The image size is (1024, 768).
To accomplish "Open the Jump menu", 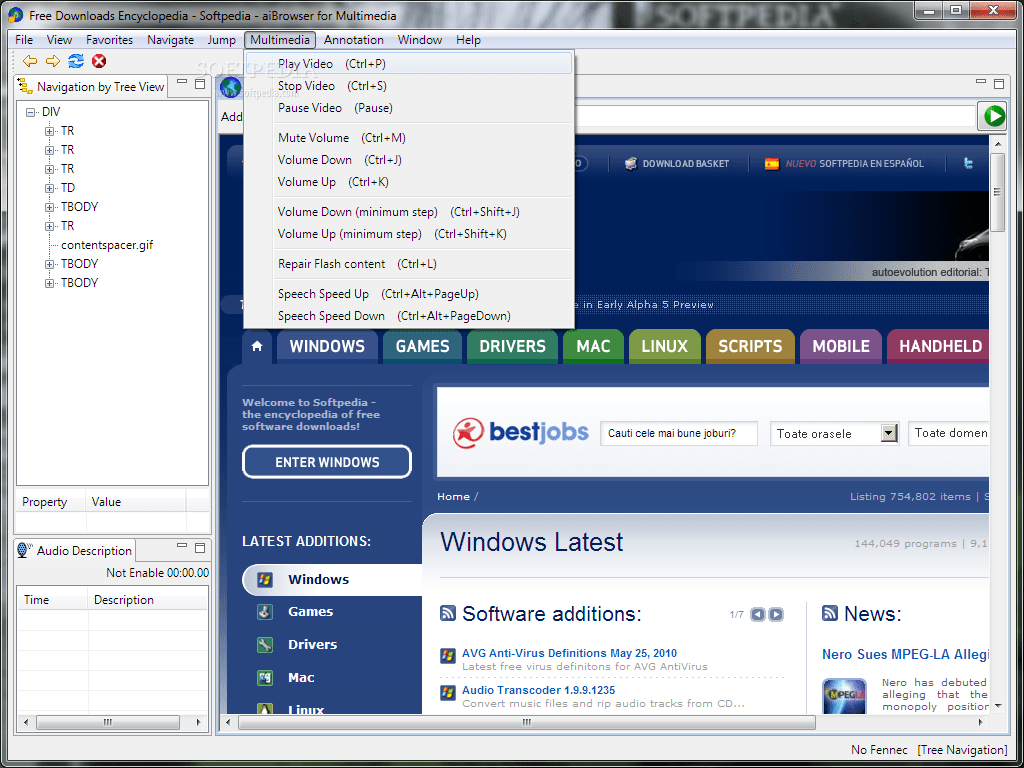I will click(221, 40).
